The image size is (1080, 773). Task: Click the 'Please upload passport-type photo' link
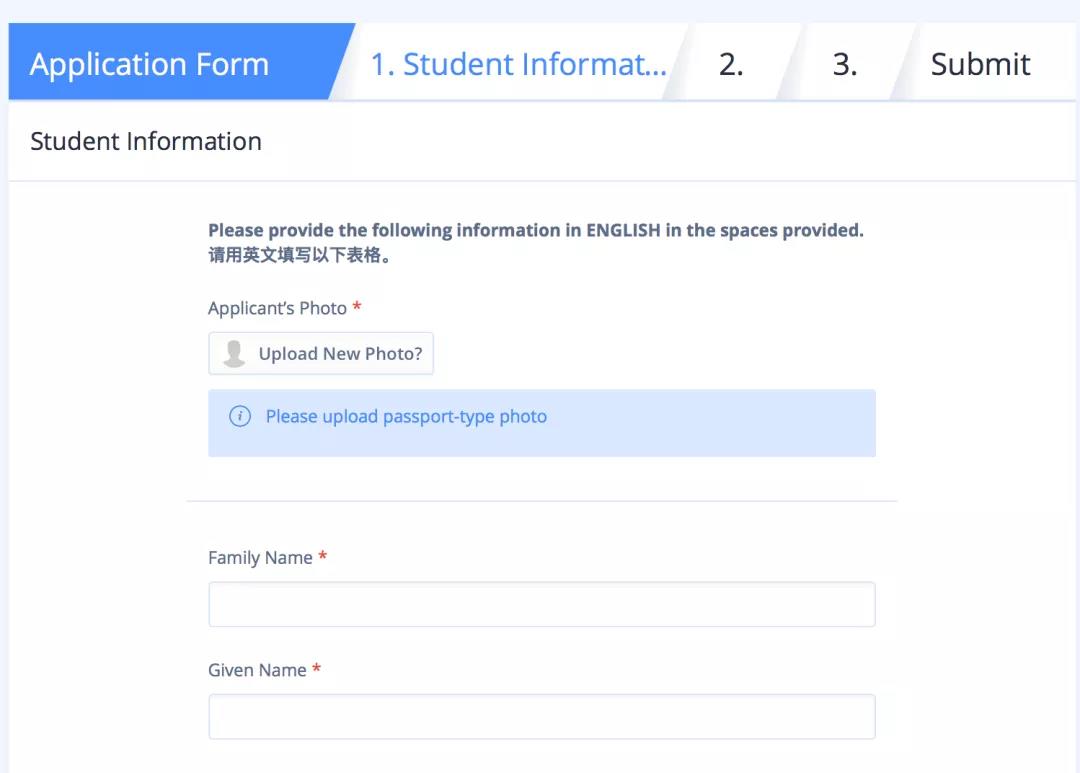pyautogui.click(x=407, y=416)
